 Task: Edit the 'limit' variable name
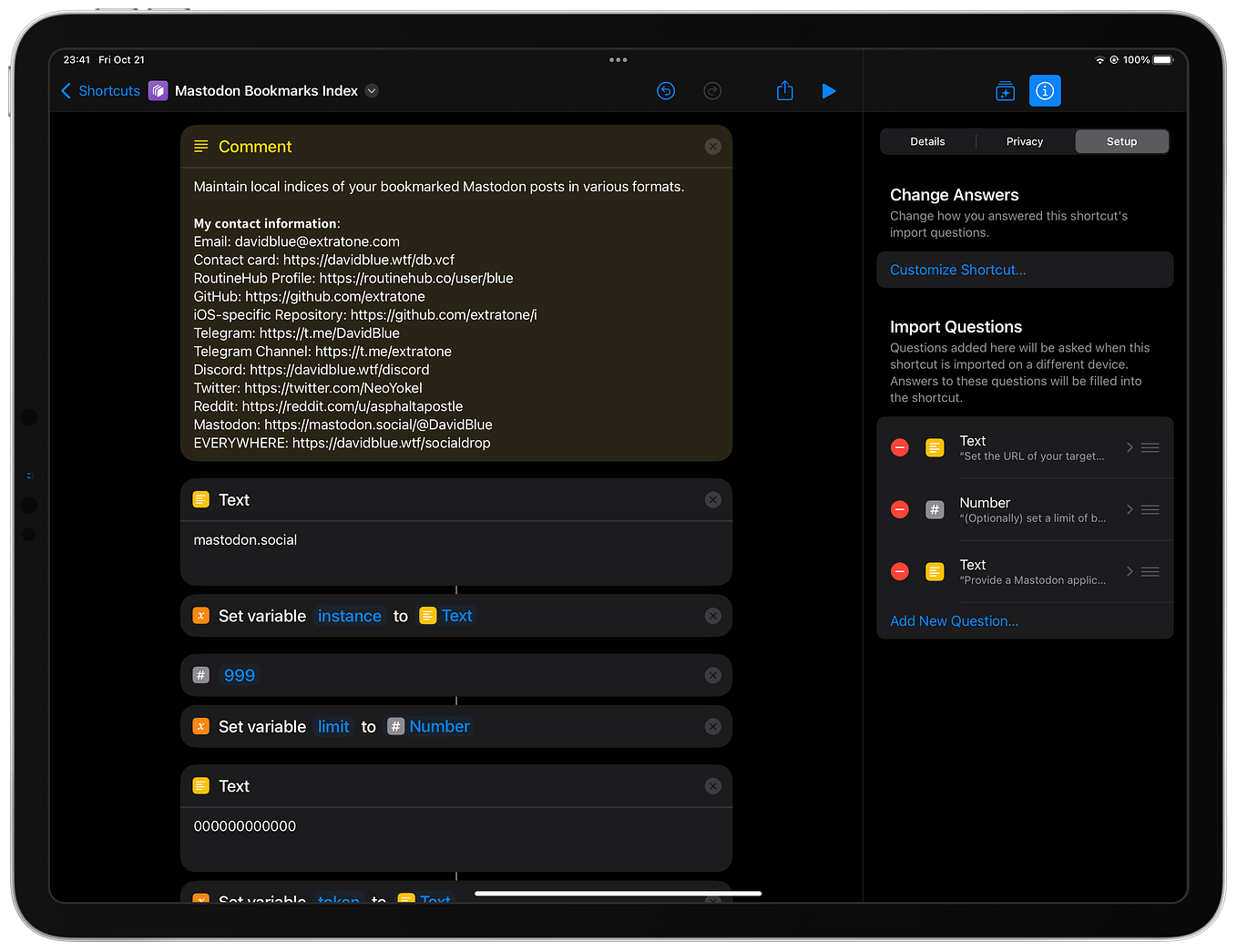pos(333,726)
